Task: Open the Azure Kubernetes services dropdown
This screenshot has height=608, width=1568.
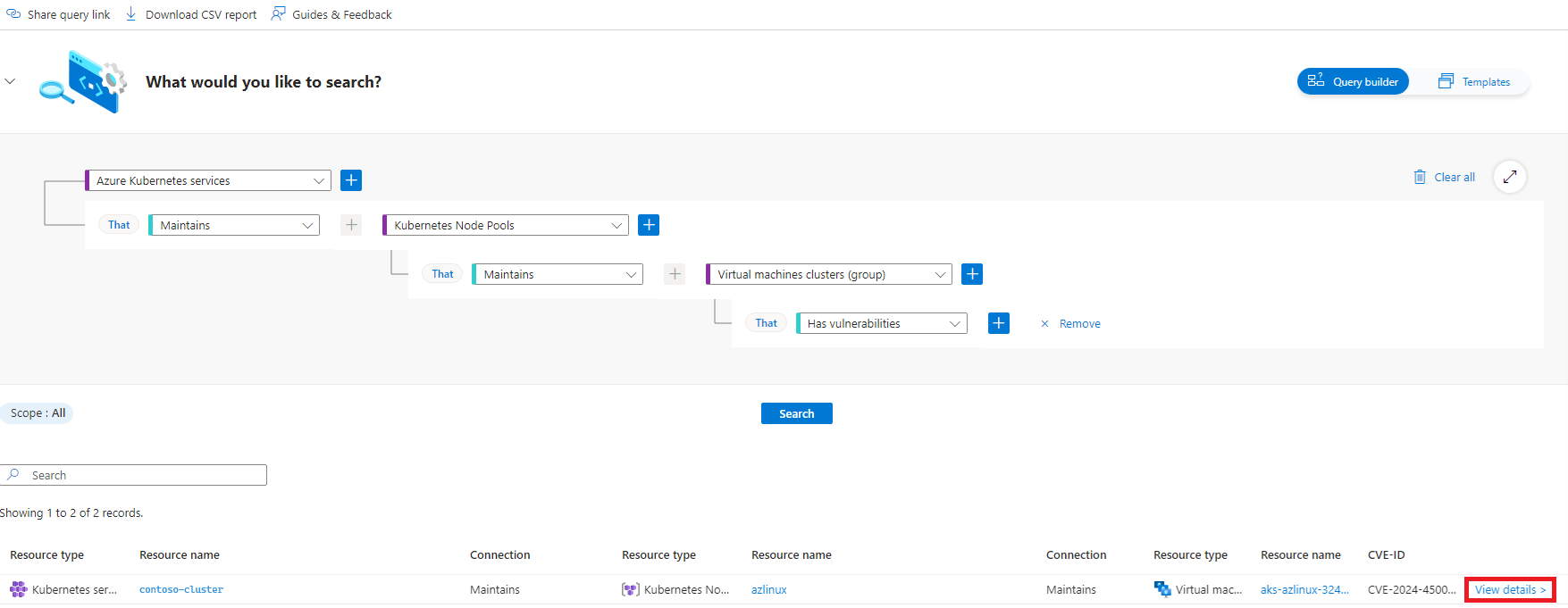Action: (x=208, y=180)
